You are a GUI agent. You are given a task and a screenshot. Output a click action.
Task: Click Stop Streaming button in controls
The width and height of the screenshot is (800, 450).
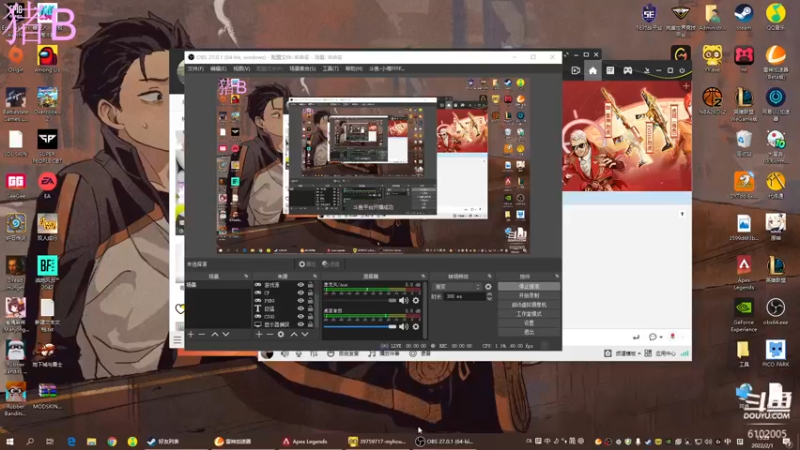529,286
